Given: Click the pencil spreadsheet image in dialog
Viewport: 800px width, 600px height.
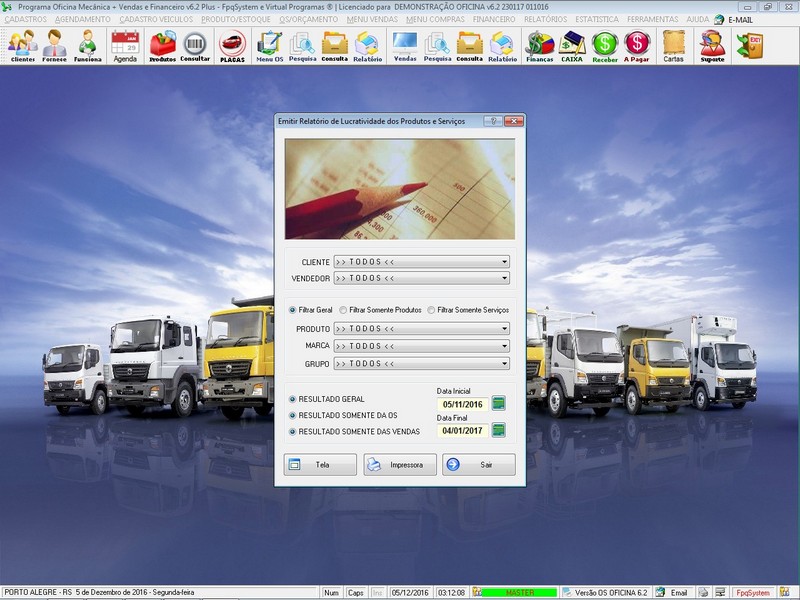Looking at the screenshot, I should 400,189.
